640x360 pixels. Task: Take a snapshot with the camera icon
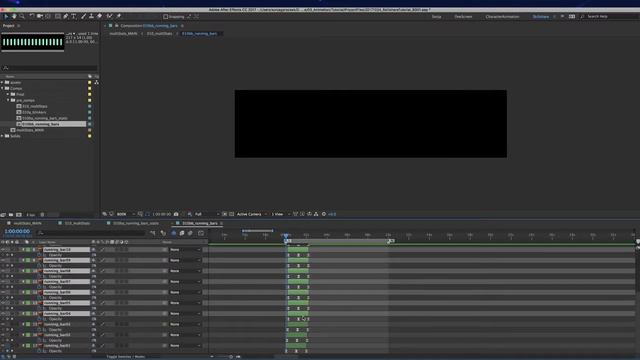pyautogui.click(x=176, y=214)
